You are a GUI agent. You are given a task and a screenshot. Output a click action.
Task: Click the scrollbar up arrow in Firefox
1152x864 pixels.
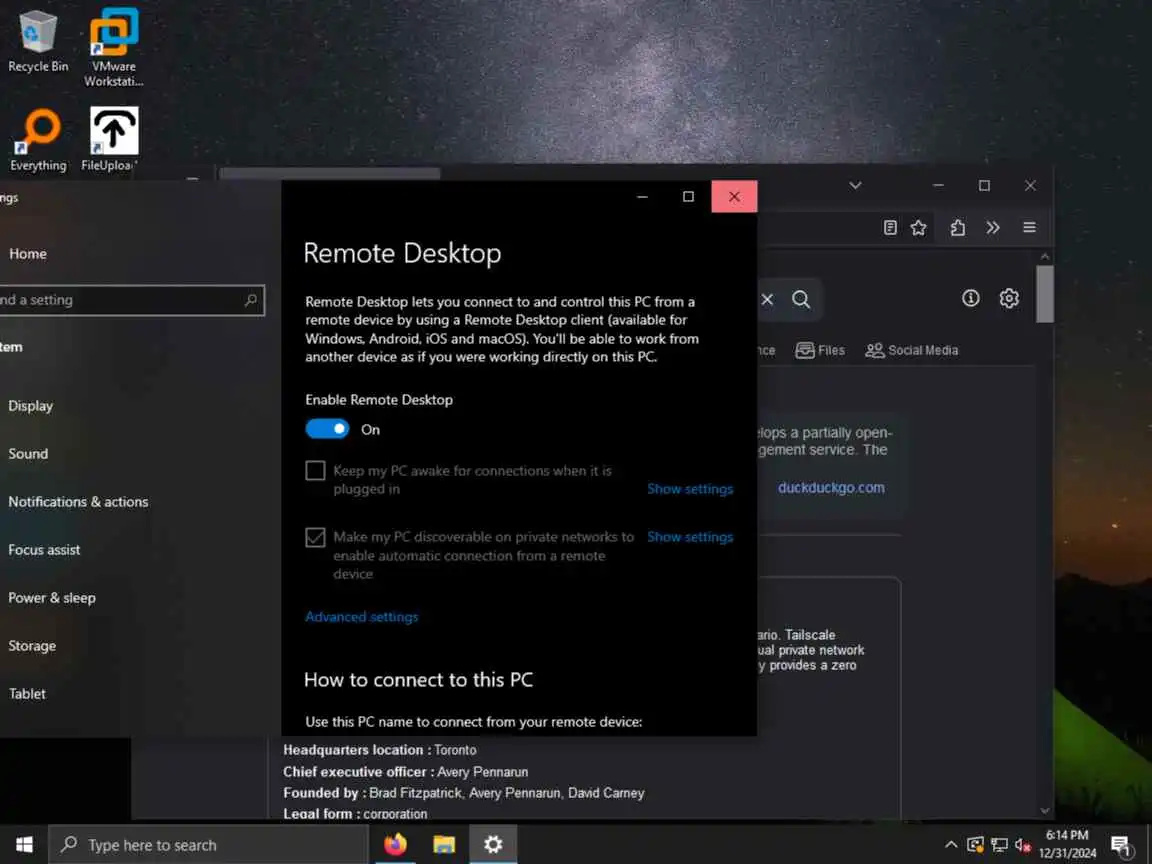(x=1045, y=256)
